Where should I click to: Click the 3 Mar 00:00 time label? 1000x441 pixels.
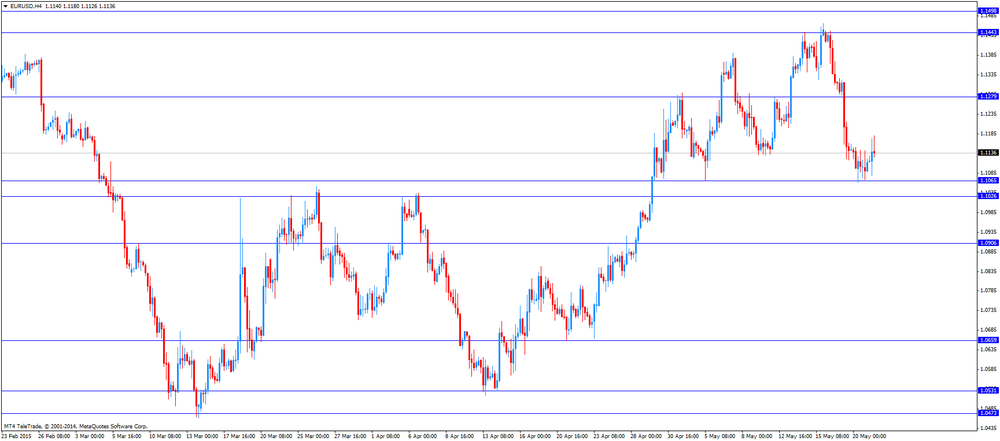coord(91,437)
